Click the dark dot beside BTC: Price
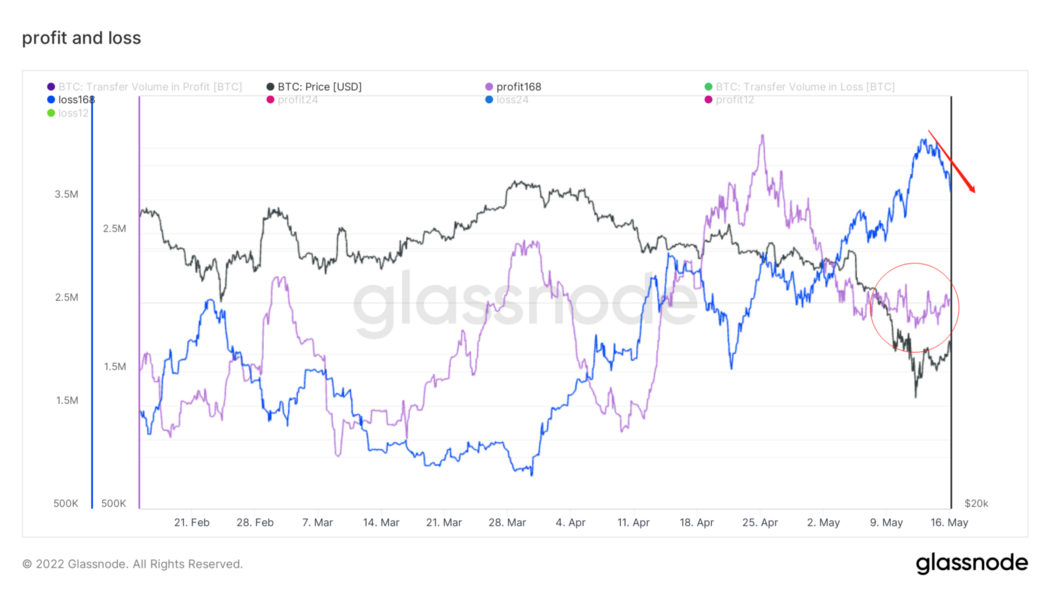 click(x=271, y=87)
